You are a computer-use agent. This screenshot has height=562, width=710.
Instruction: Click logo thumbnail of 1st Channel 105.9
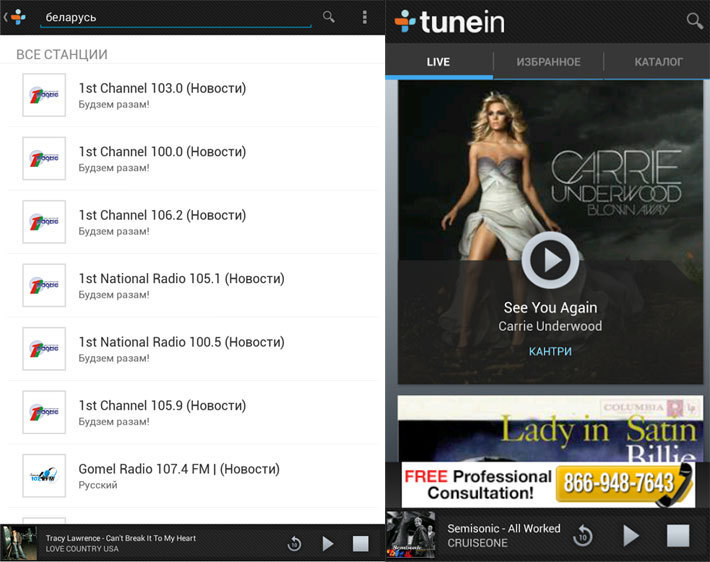[44, 412]
